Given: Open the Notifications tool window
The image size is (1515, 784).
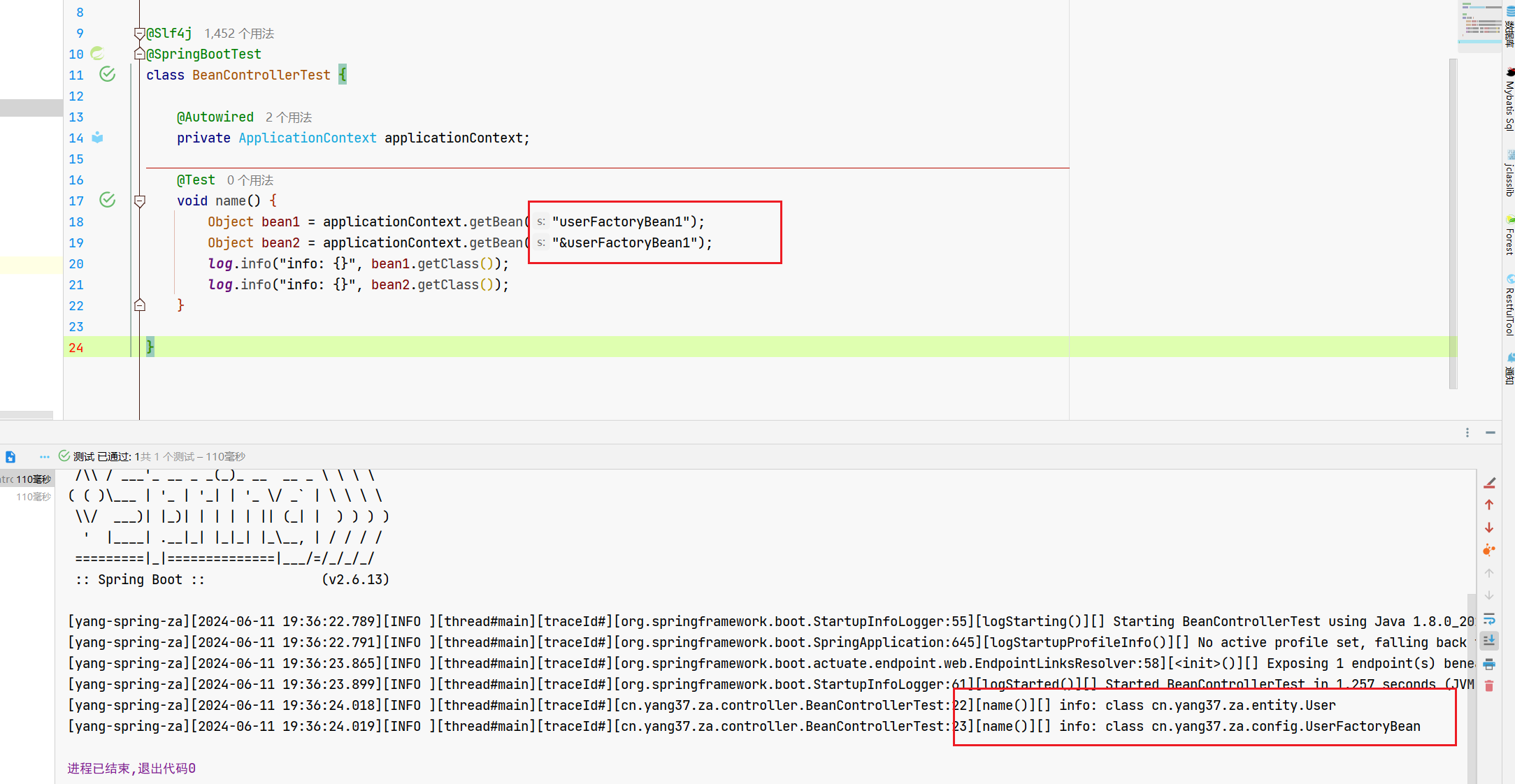Looking at the screenshot, I should (1509, 370).
